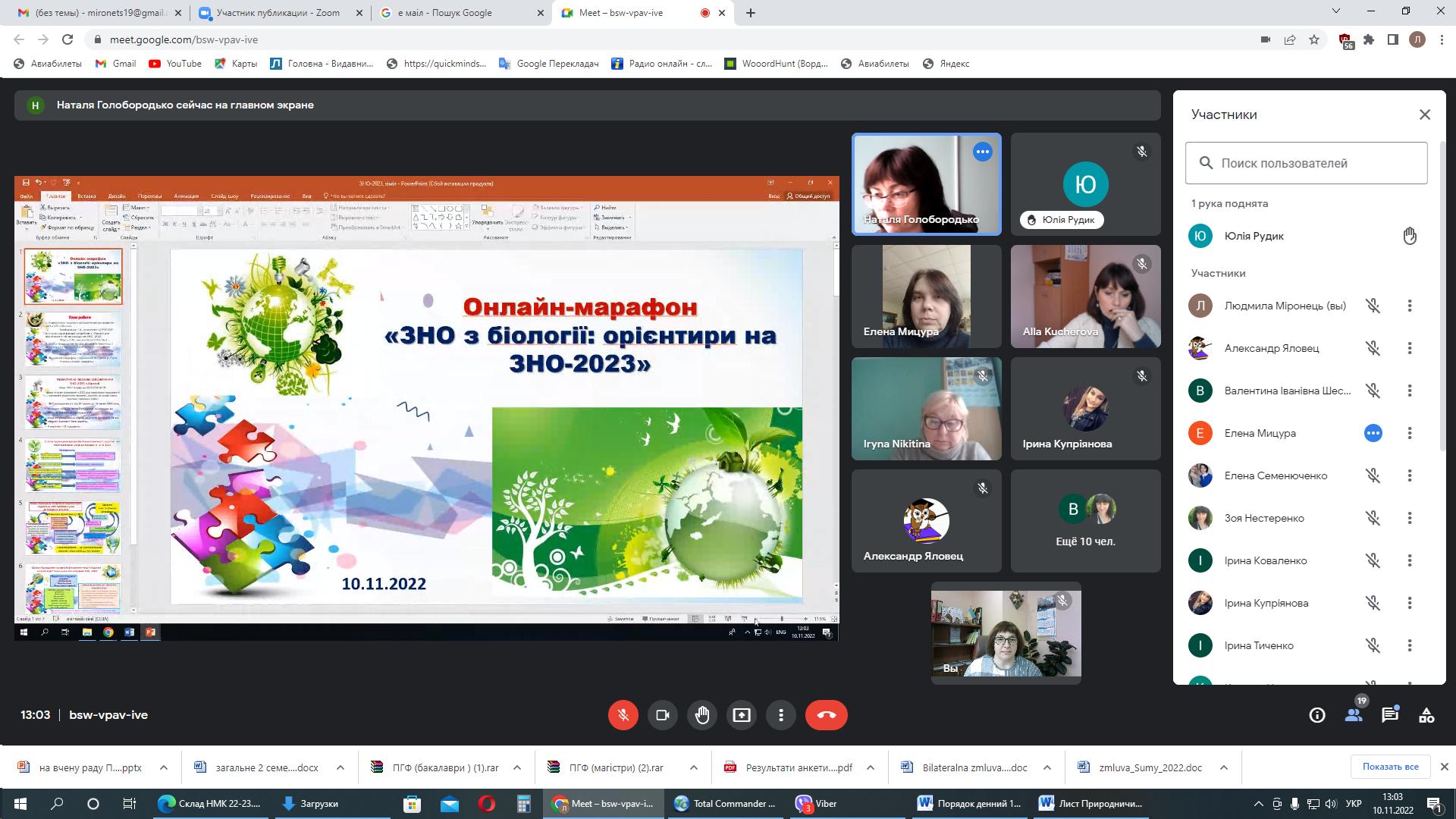Click the red leave call button
1456x819 pixels.
coord(826,715)
